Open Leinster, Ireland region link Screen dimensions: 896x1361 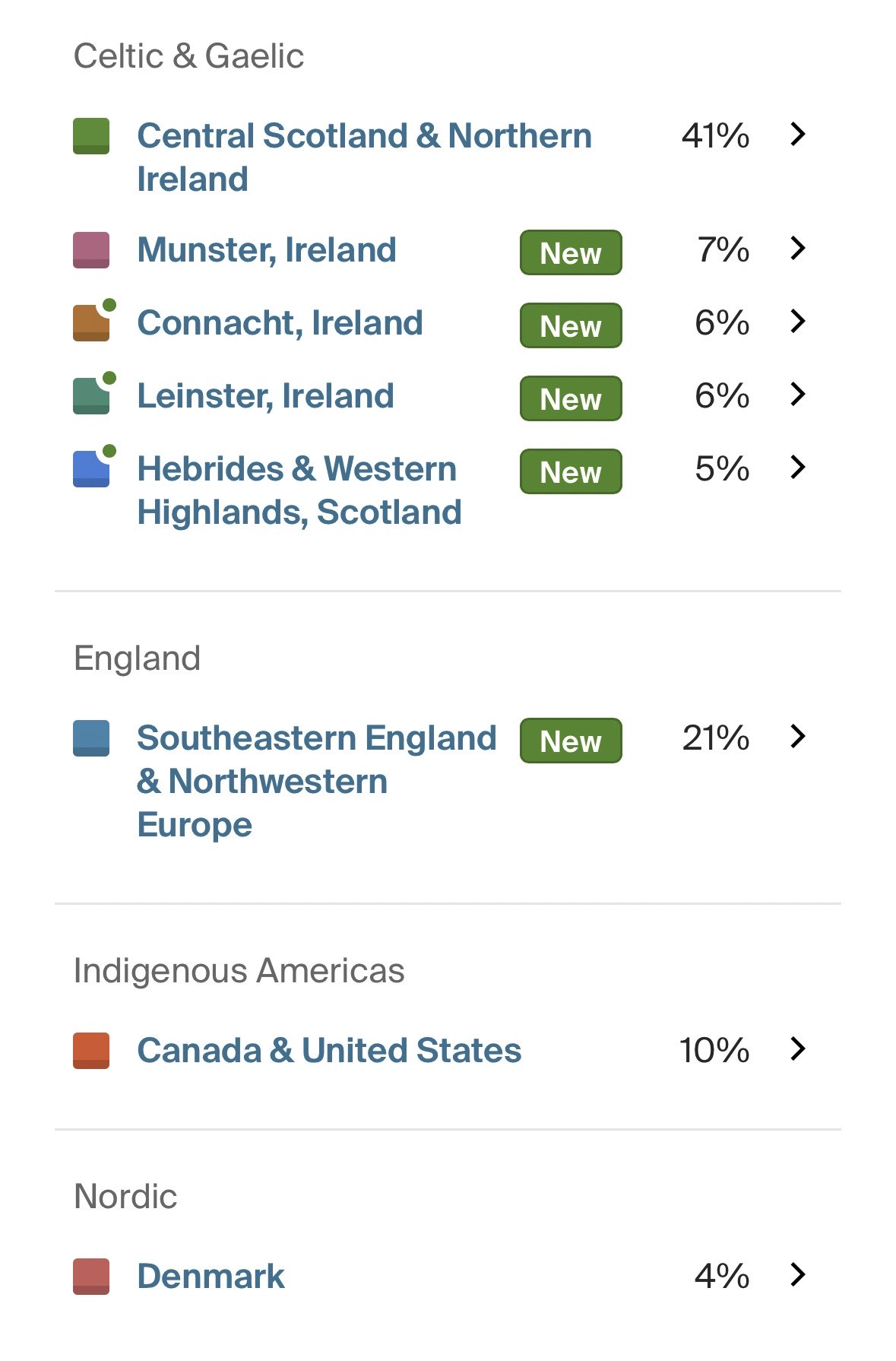(x=265, y=396)
